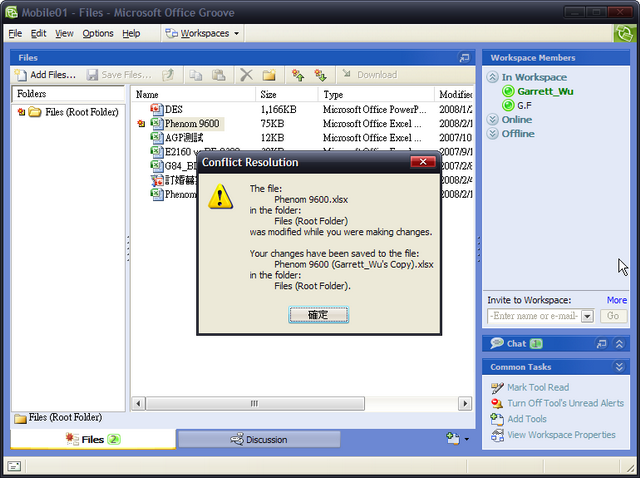This screenshot has height=478, width=640.
Task: Click the Go invite button
Action: [x=613, y=316]
